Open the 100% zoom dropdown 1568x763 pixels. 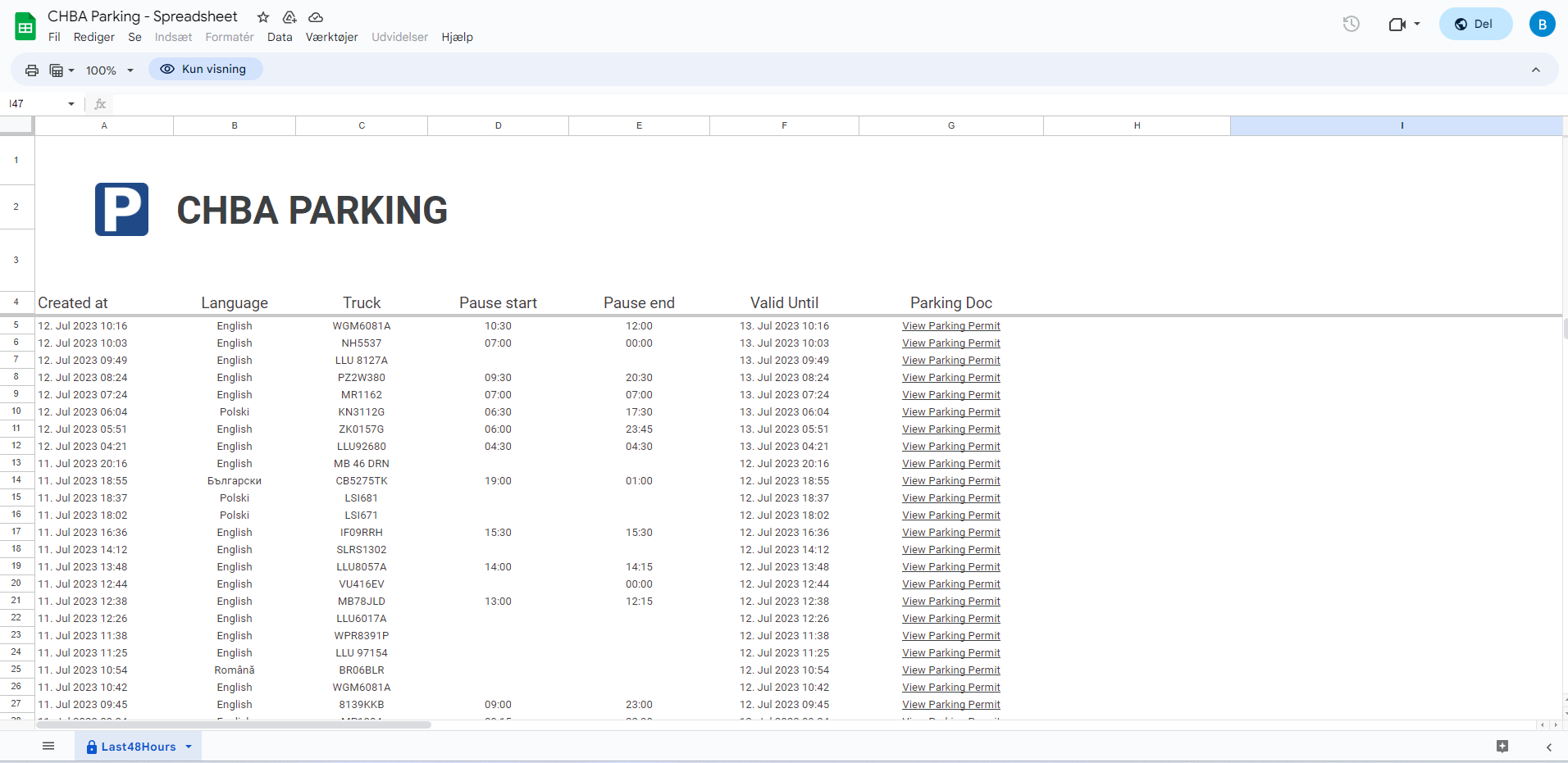[109, 70]
